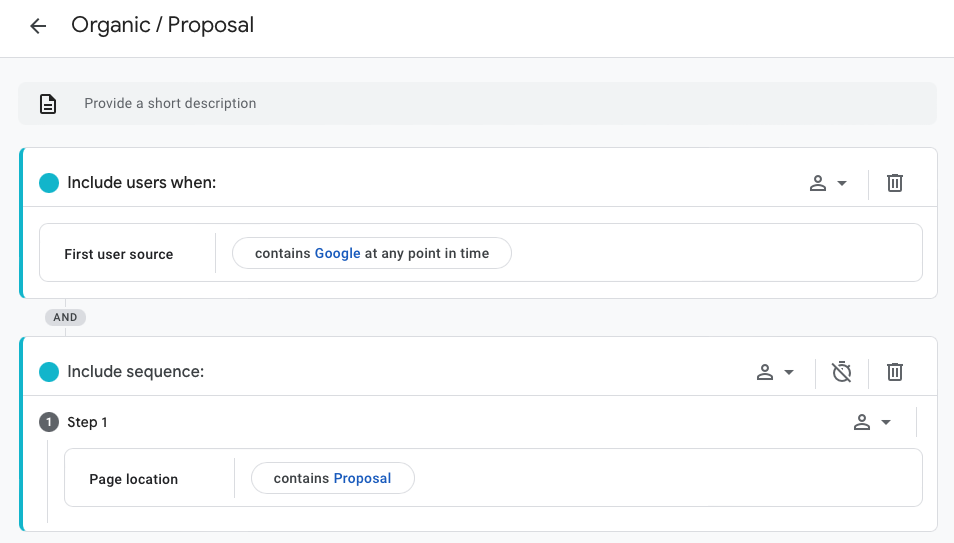The image size is (954, 543).
Task: Delete the Include users when condition group
Action: (894, 183)
